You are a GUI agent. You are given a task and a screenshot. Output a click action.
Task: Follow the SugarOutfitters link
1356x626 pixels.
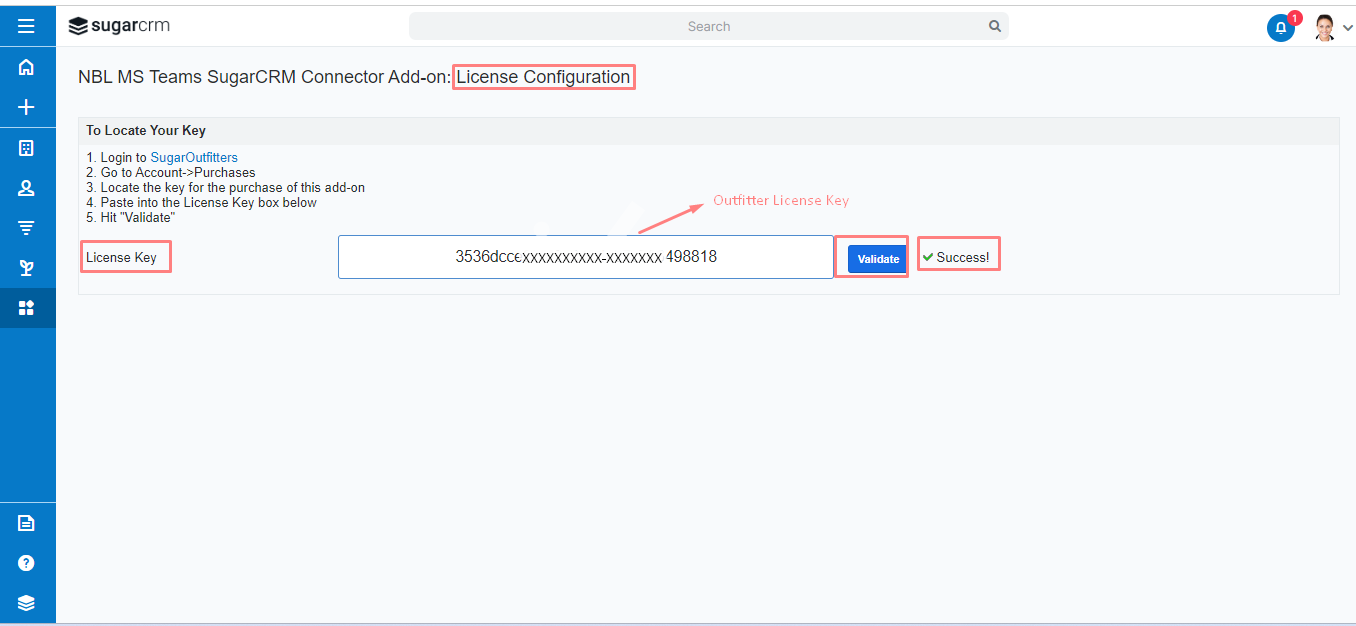(194, 157)
